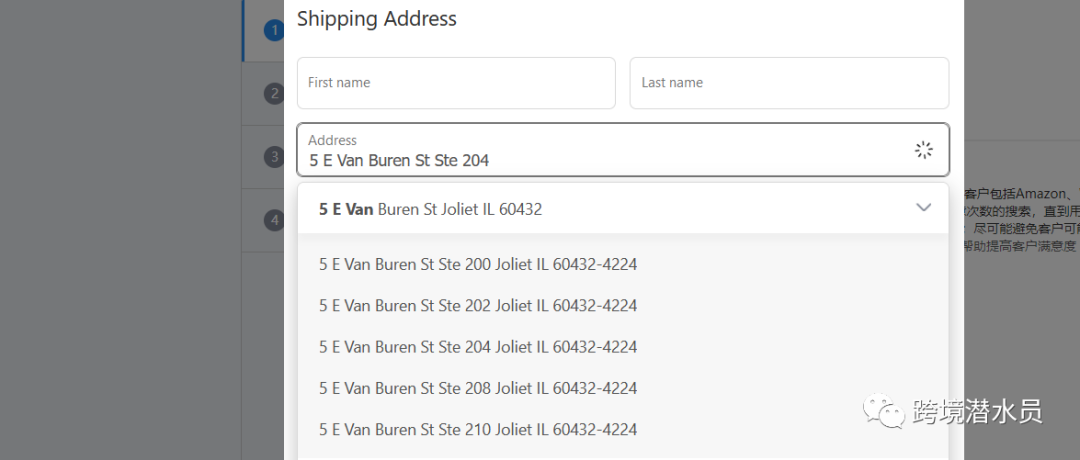Select the Ste 204 address suggestion
This screenshot has height=460, width=1080.
click(478, 347)
